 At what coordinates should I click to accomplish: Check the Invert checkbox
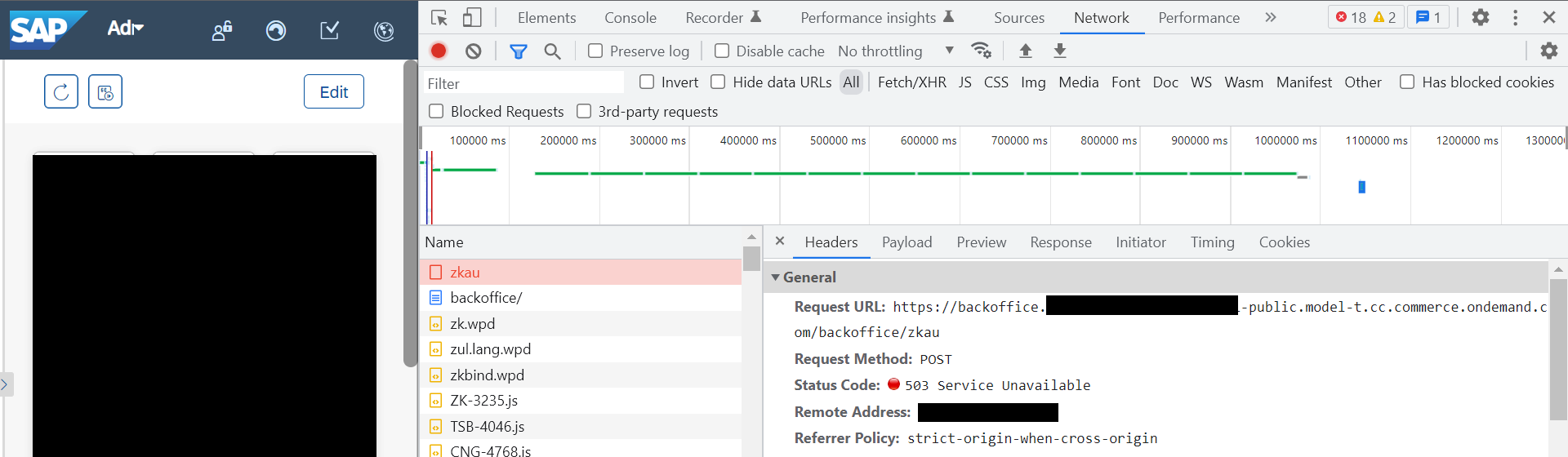click(647, 82)
